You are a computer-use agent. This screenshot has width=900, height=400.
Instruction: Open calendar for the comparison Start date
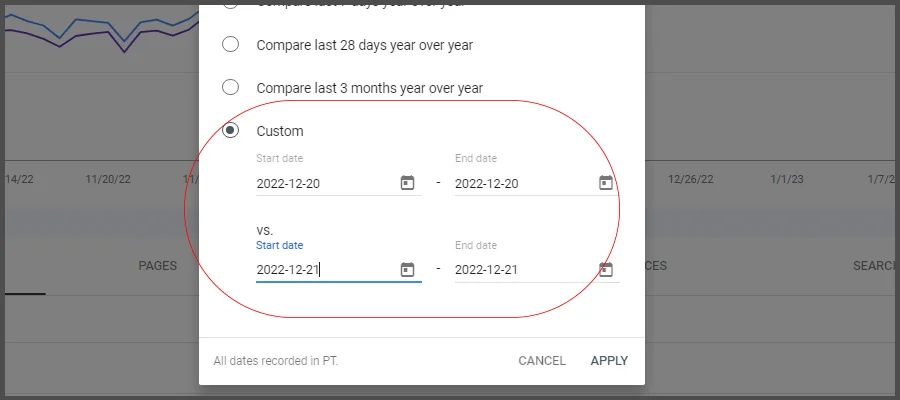[x=407, y=269]
